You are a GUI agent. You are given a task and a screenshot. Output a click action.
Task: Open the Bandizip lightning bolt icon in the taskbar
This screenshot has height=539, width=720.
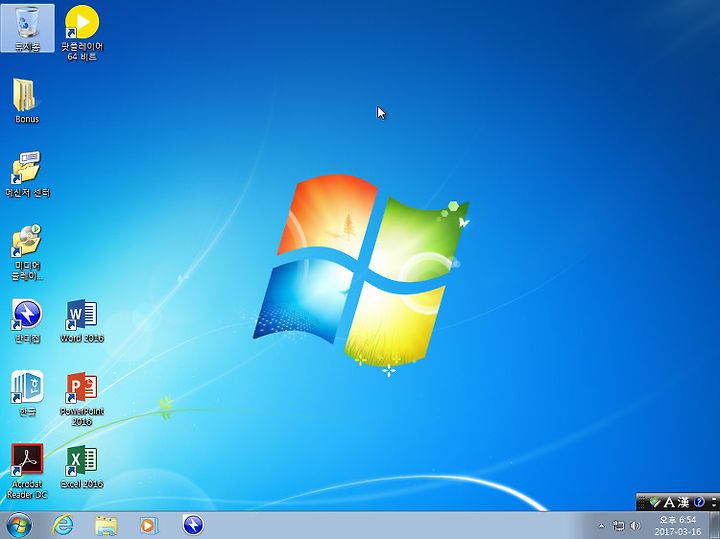(x=193, y=525)
